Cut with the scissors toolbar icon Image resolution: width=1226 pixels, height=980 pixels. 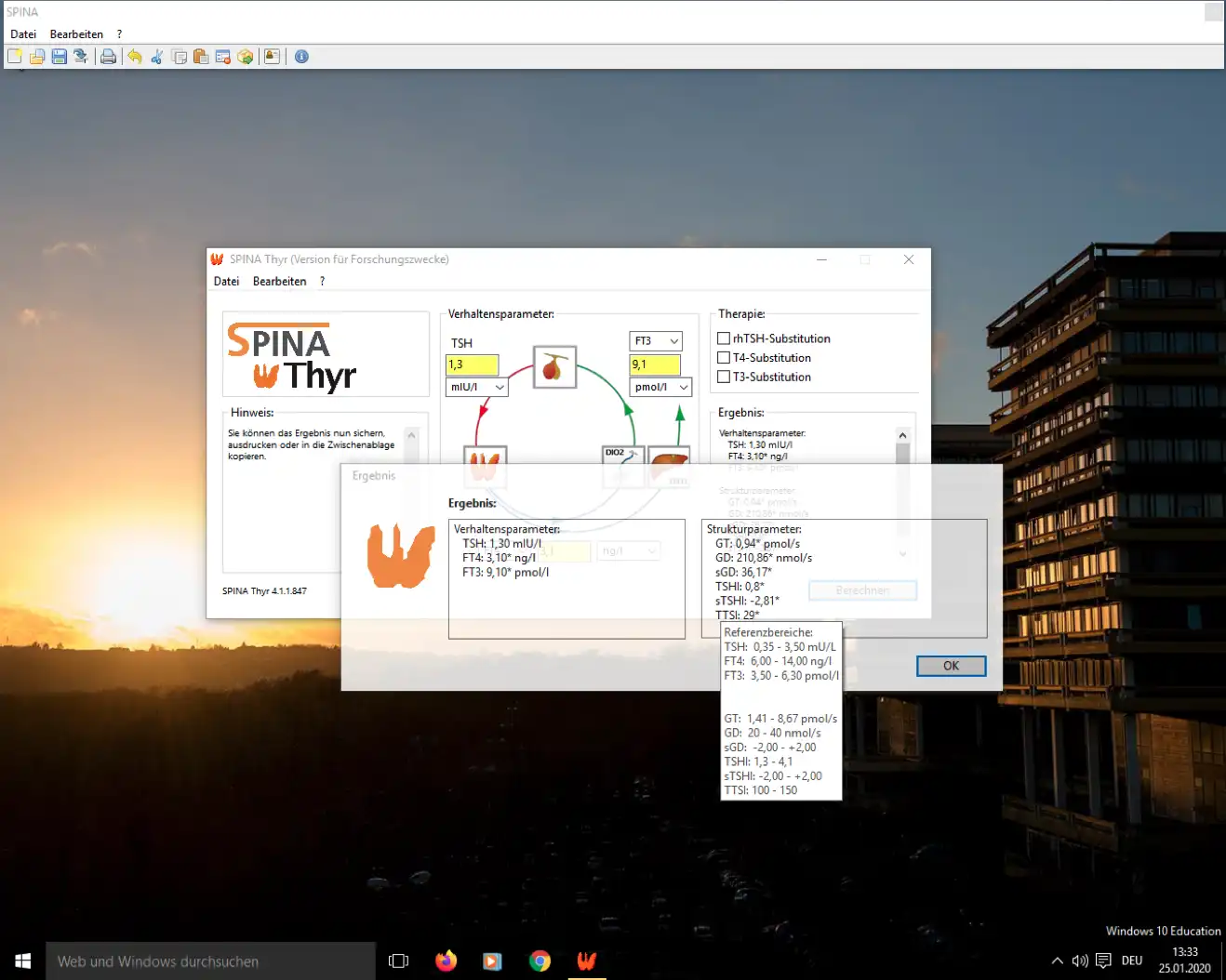tap(156, 57)
